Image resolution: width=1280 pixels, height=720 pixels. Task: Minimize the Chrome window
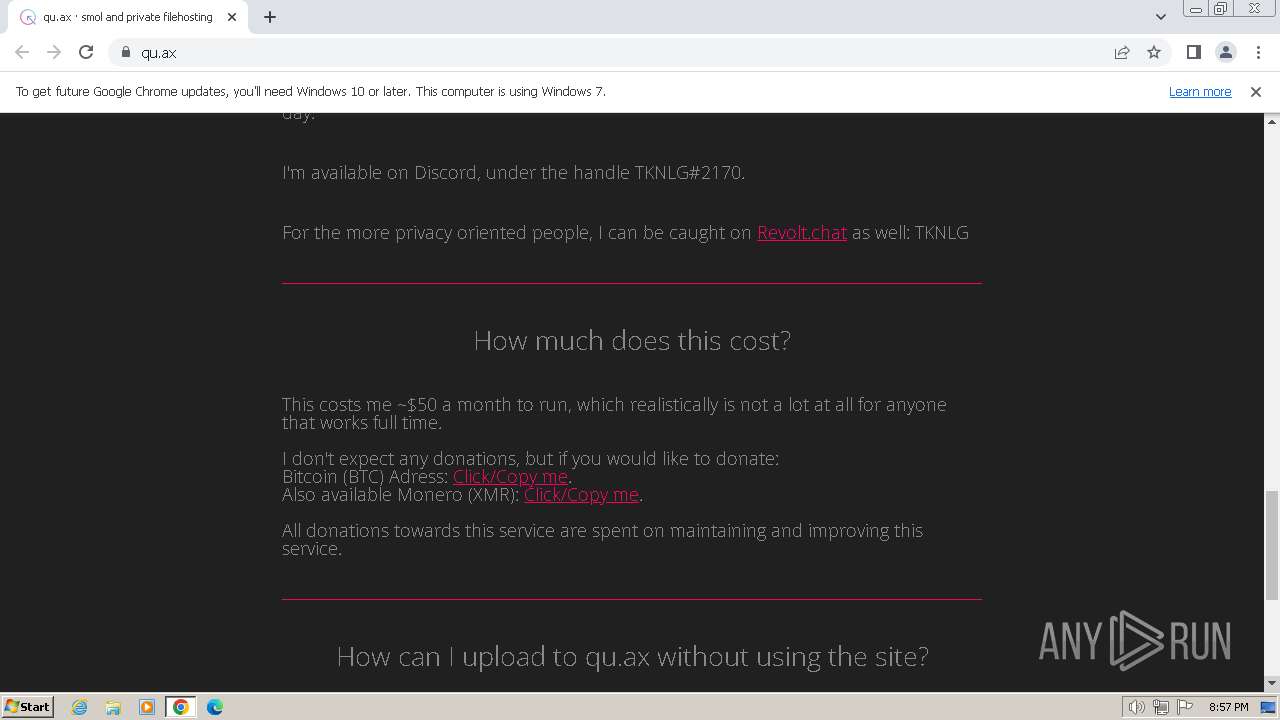click(x=1196, y=9)
